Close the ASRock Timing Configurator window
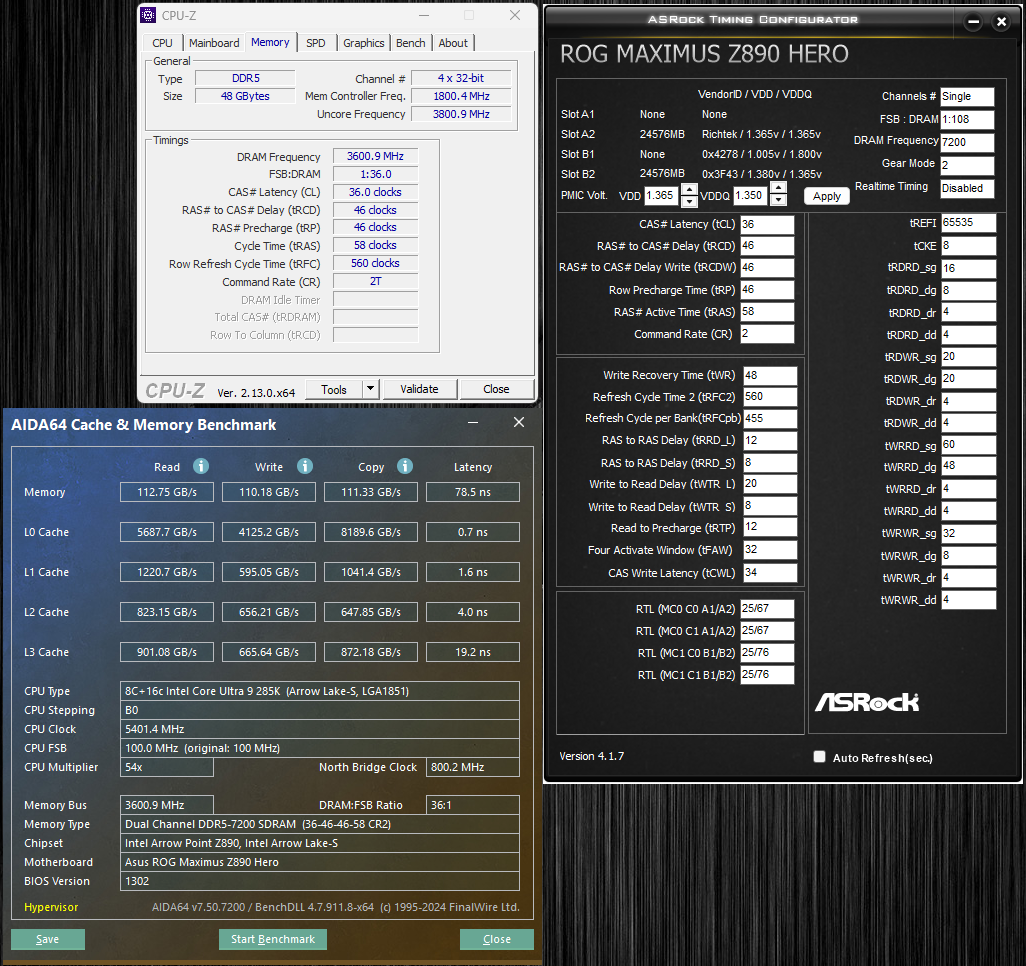Screen dimensions: 1026x966 pos(1001,22)
